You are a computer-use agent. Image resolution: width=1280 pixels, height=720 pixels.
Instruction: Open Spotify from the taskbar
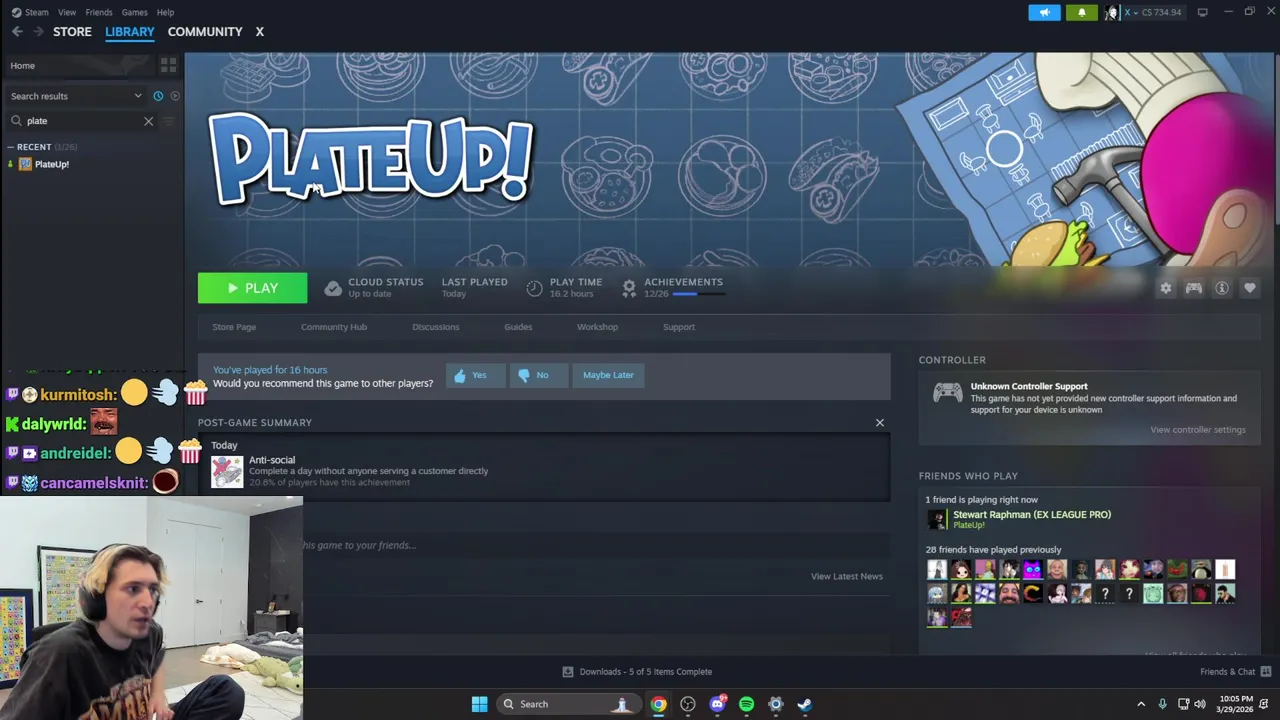tap(746, 704)
